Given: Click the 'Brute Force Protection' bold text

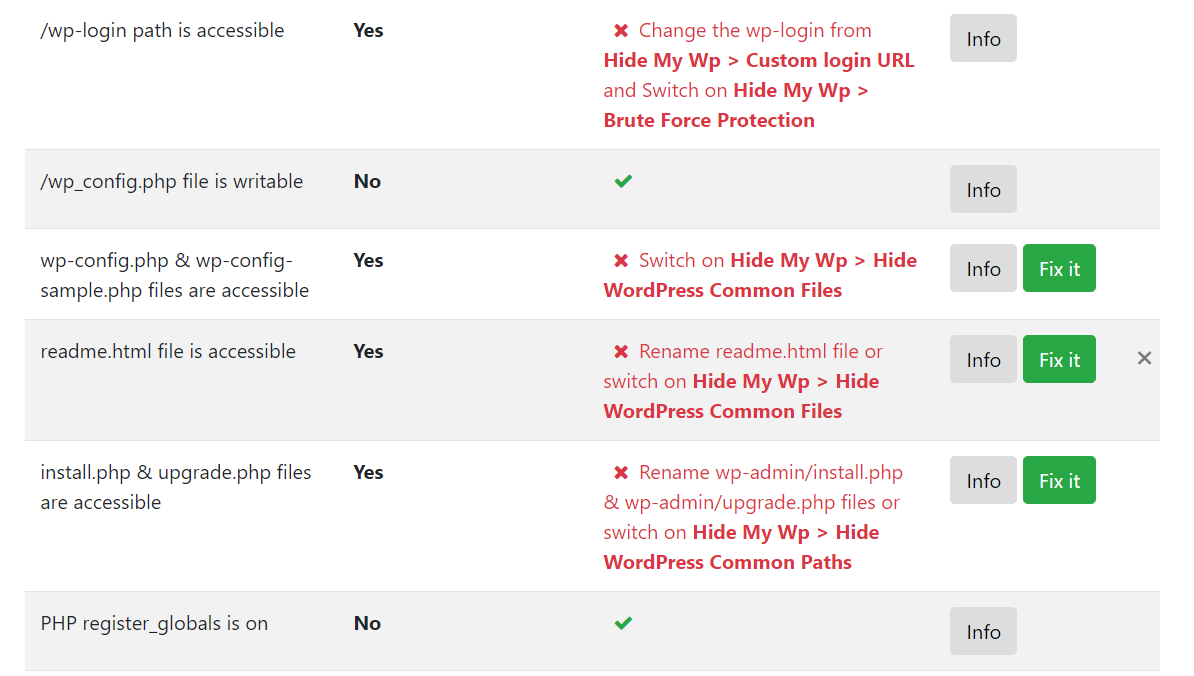Looking at the screenshot, I should point(708,120).
